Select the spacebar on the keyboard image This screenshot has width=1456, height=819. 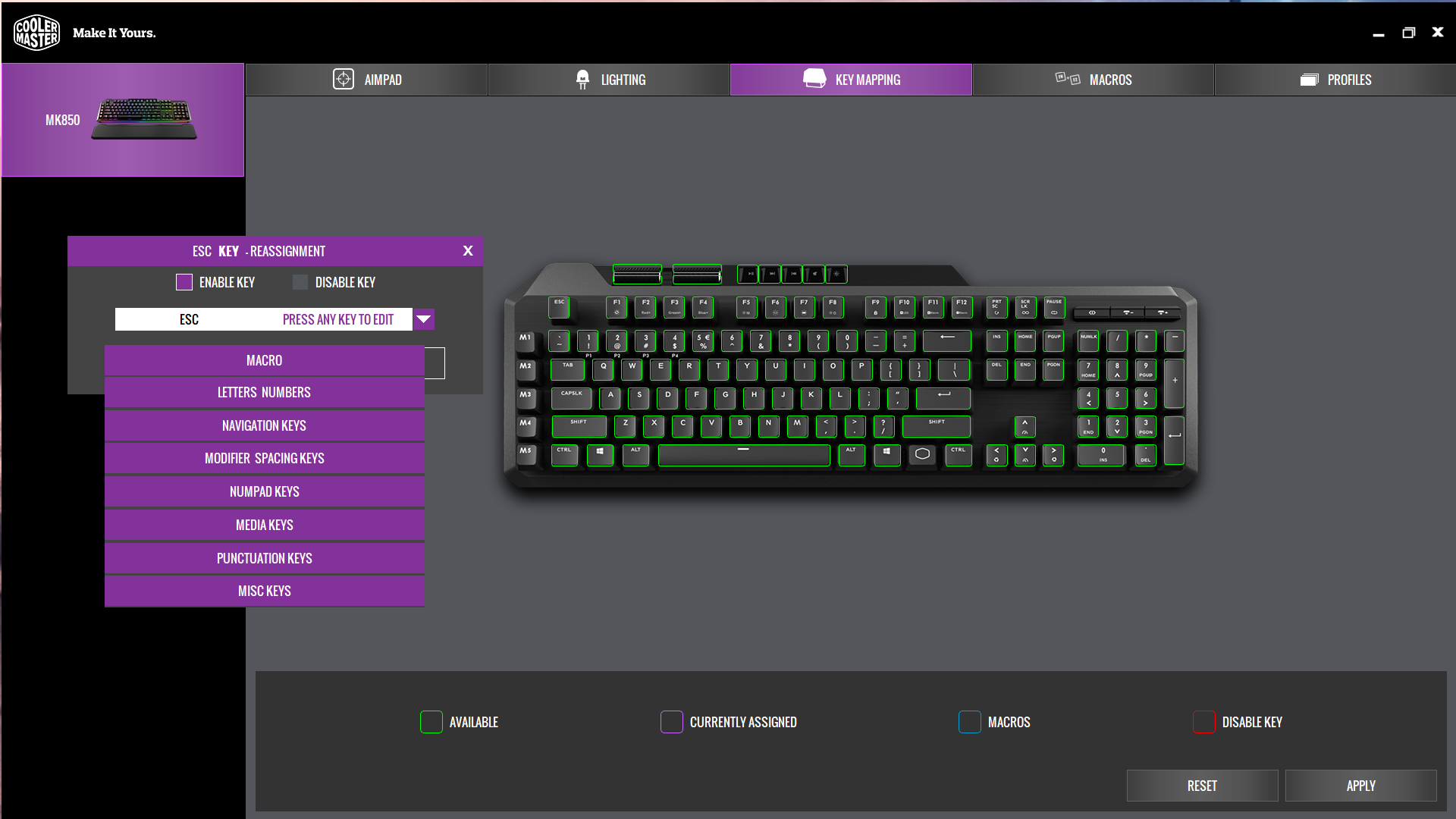click(743, 454)
